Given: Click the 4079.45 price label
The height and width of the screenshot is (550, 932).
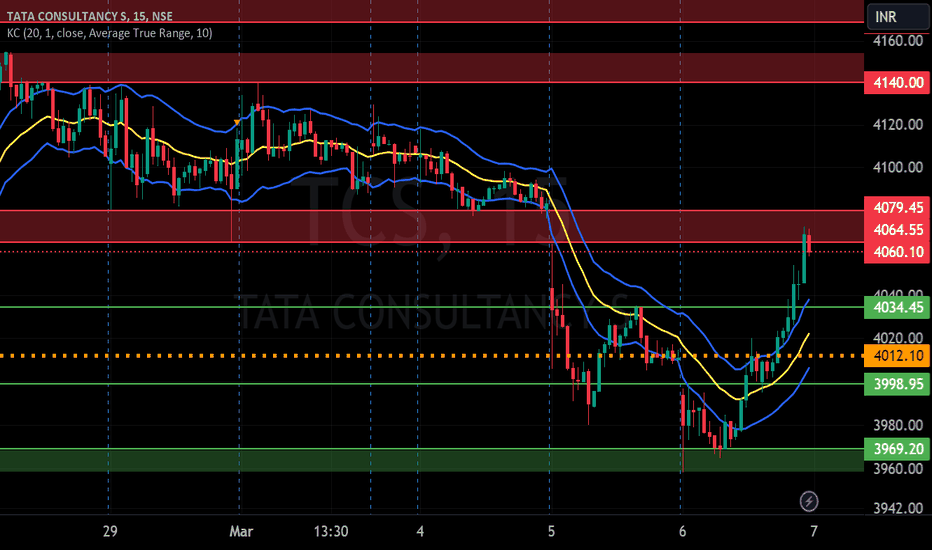Looking at the screenshot, I should [898, 208].
